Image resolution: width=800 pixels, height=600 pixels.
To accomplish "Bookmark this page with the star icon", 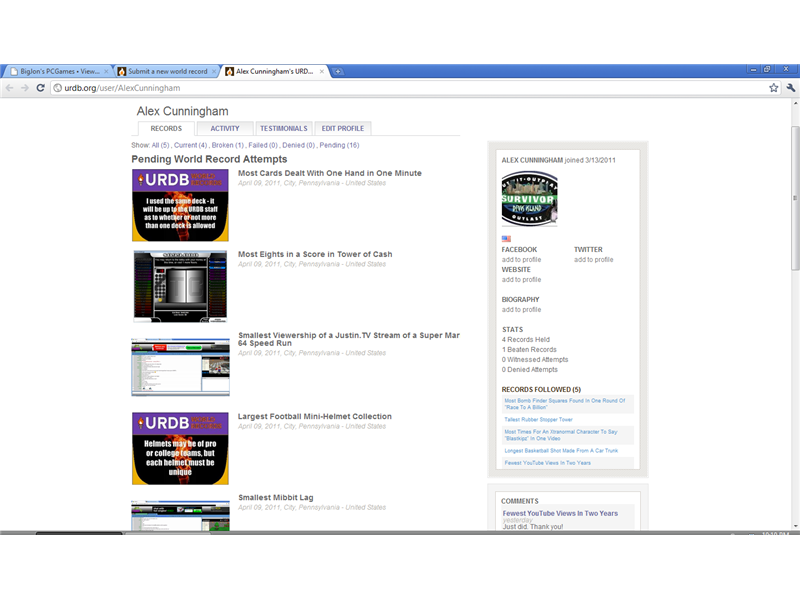I will pyautogui.click(x=773, y=88).
